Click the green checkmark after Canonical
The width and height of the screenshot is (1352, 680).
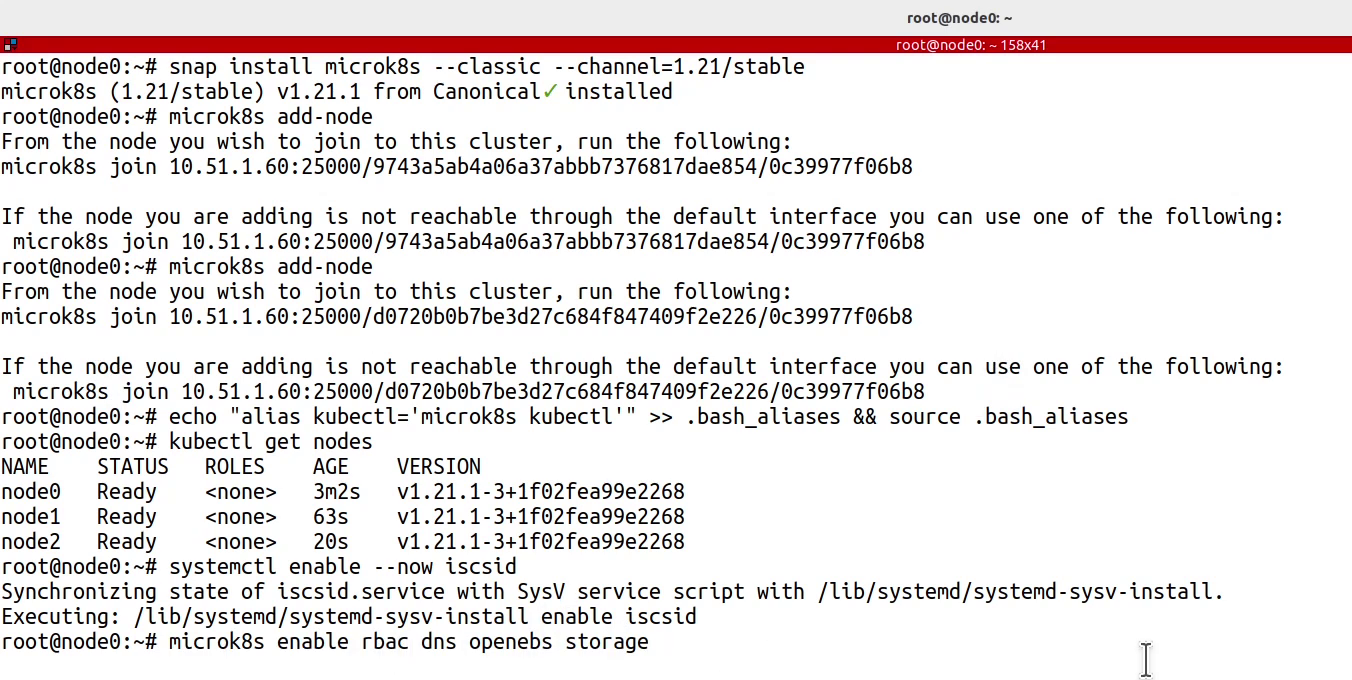point(550,92)
